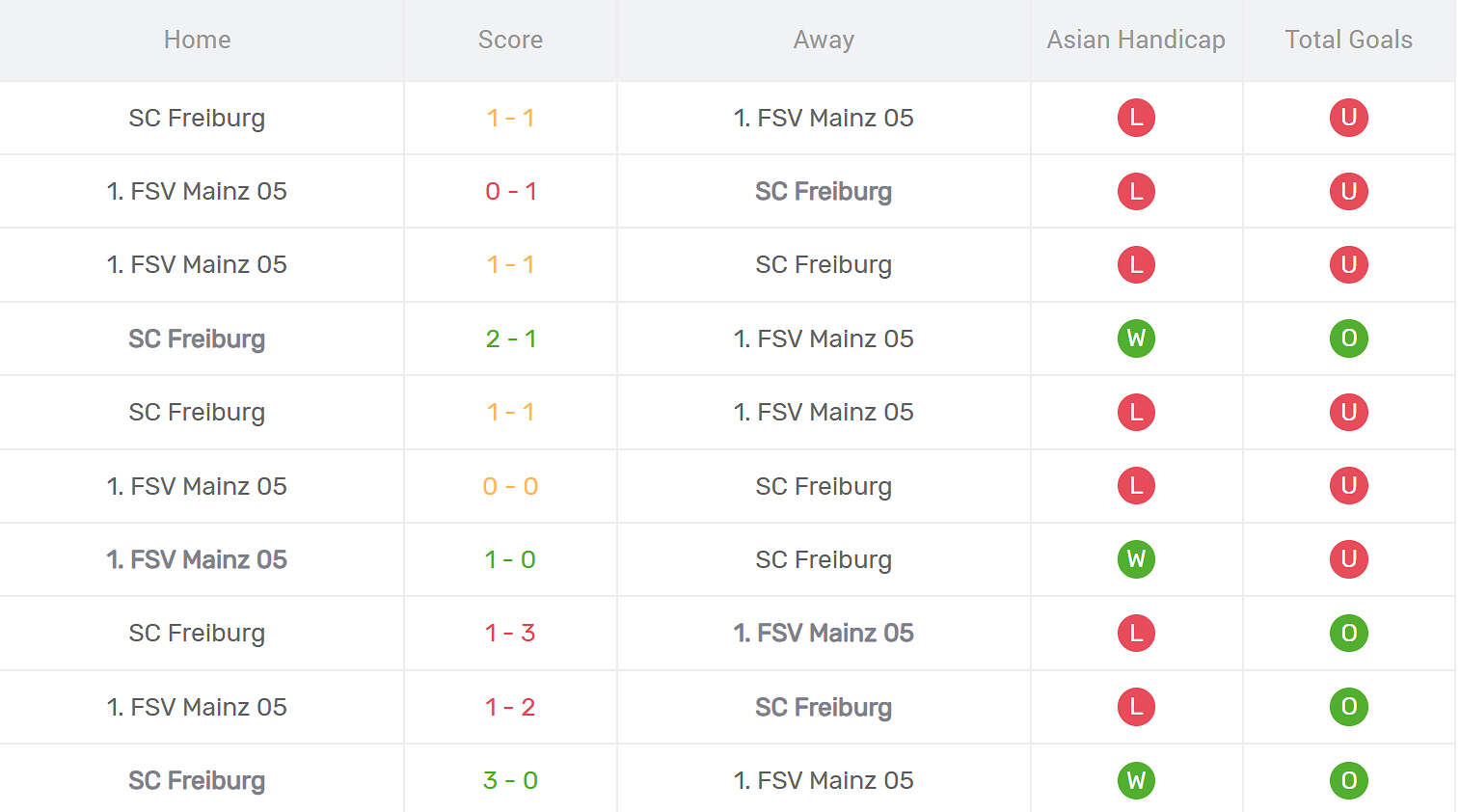Click the red L badge in the 1 - 2 row
Screen dimensions: 1460x812
point(1136,707)
